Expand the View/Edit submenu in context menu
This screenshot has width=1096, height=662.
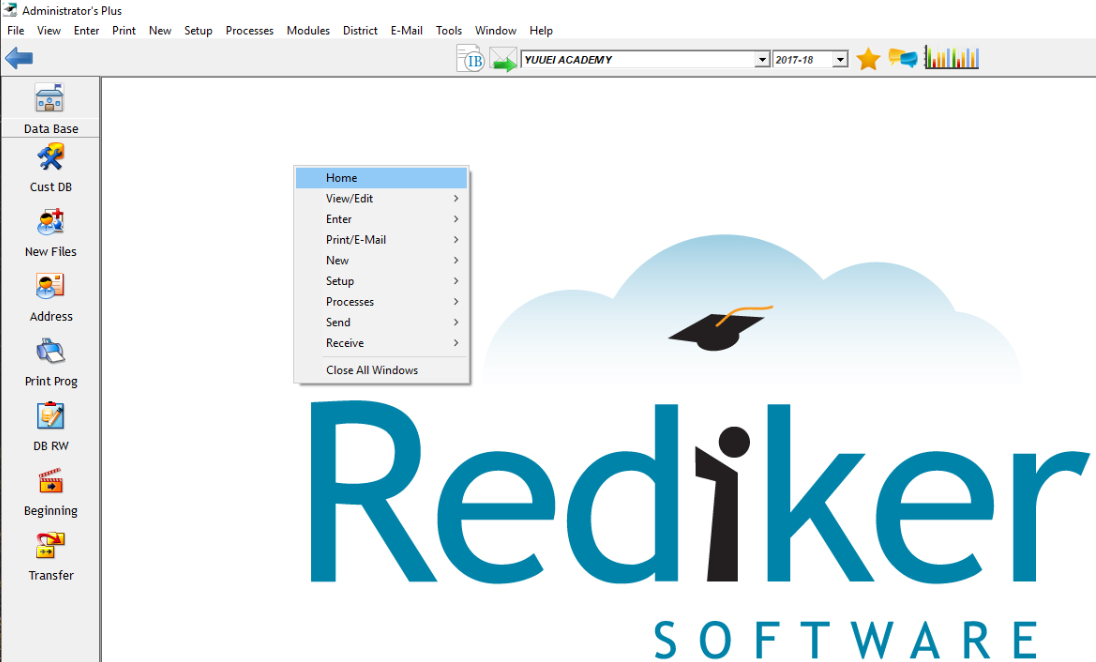tap(382, 199)
